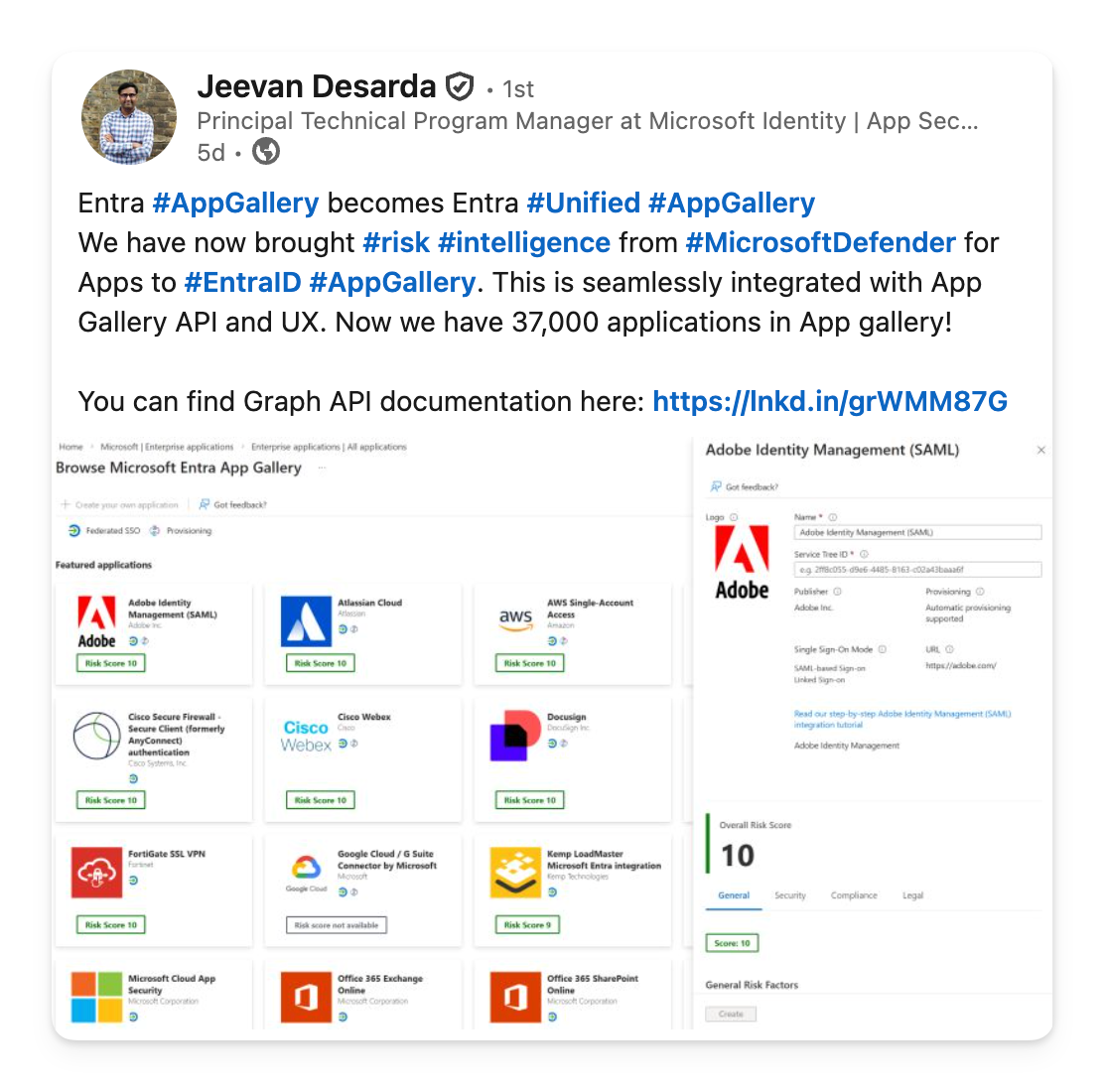Click Risk Score 10 badge on FortiGate card

[111, 925]
